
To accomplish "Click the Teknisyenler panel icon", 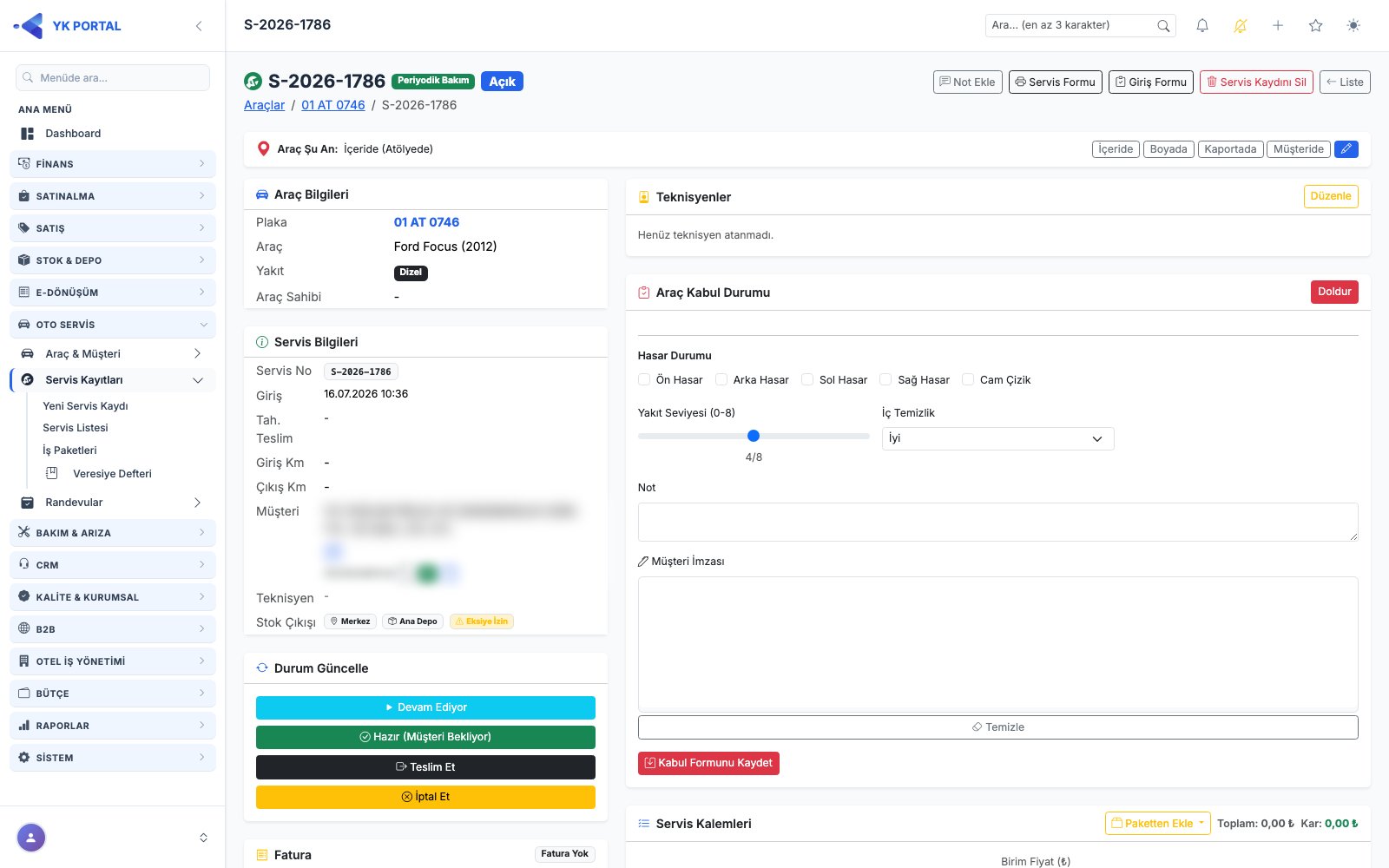I will pyautogui.click(x=644, y=197).
